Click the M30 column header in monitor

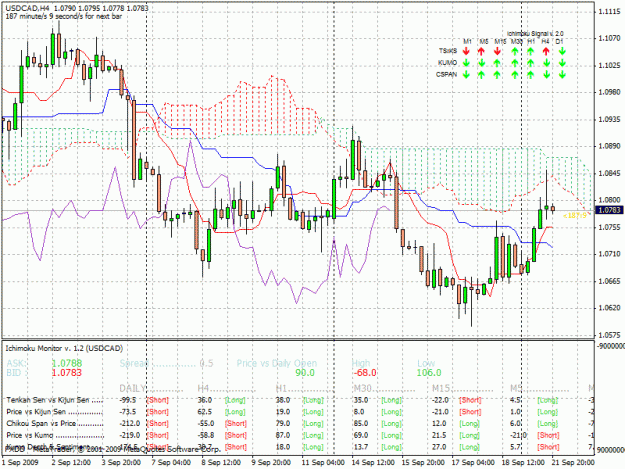point(362,389)
